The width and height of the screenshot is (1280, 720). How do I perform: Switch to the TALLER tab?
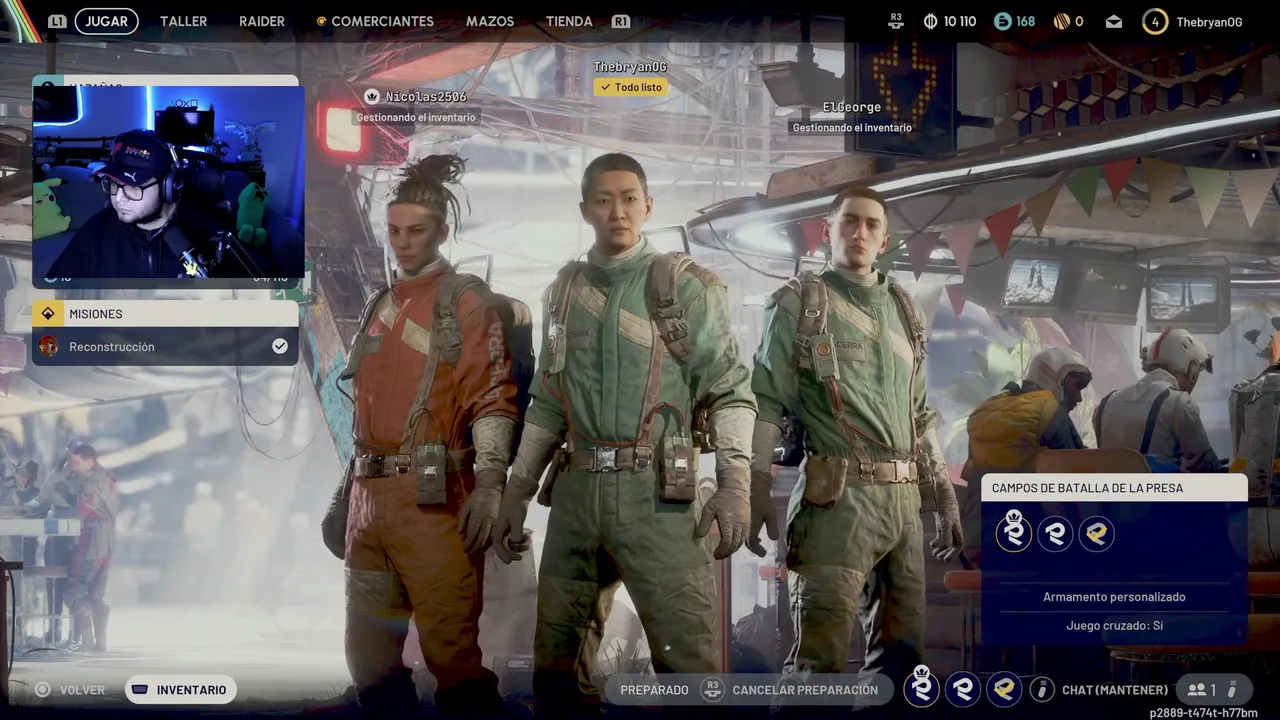184,21
